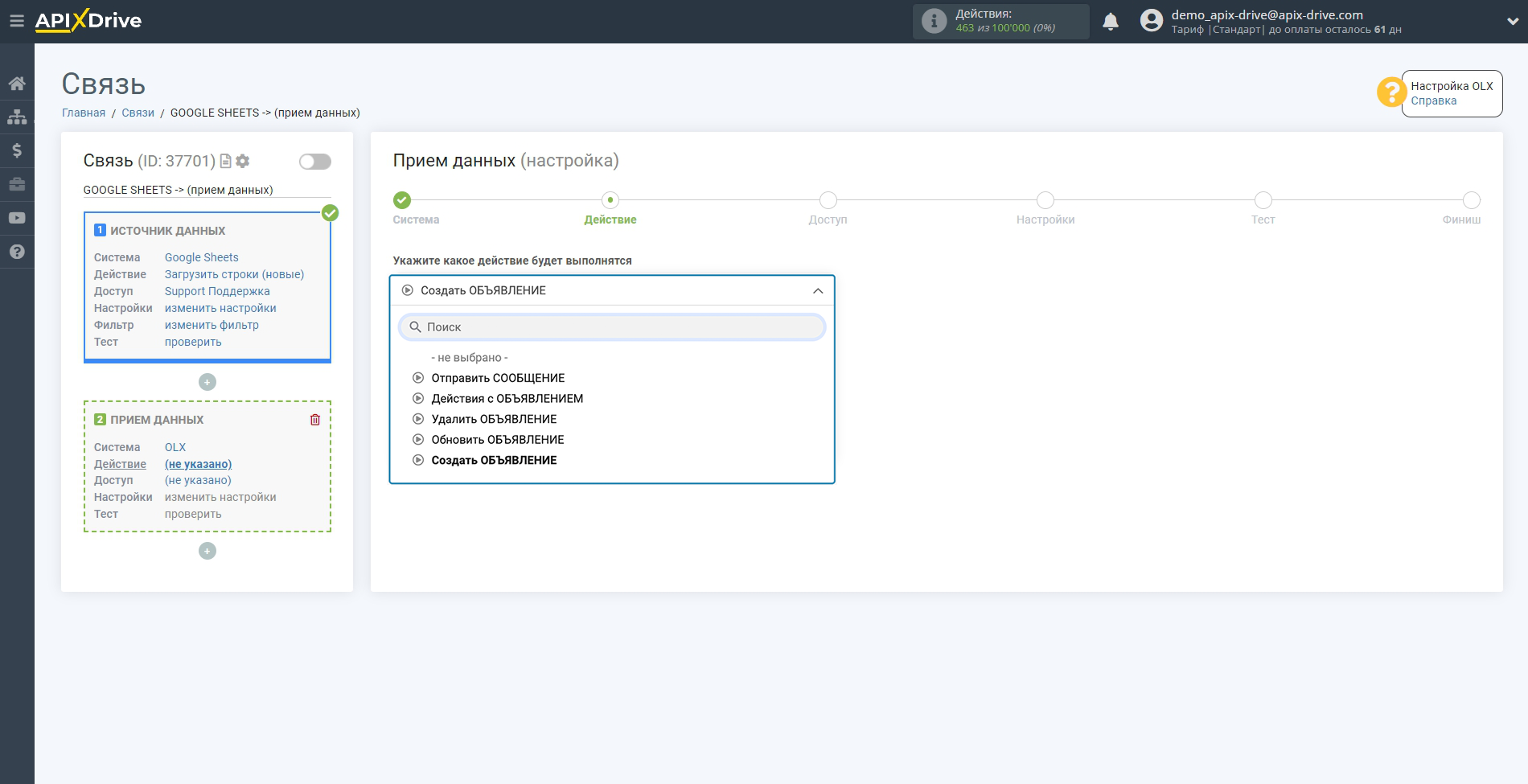Open the 'Справка' help link
1528x784 pixels.
pos(1434,101)
